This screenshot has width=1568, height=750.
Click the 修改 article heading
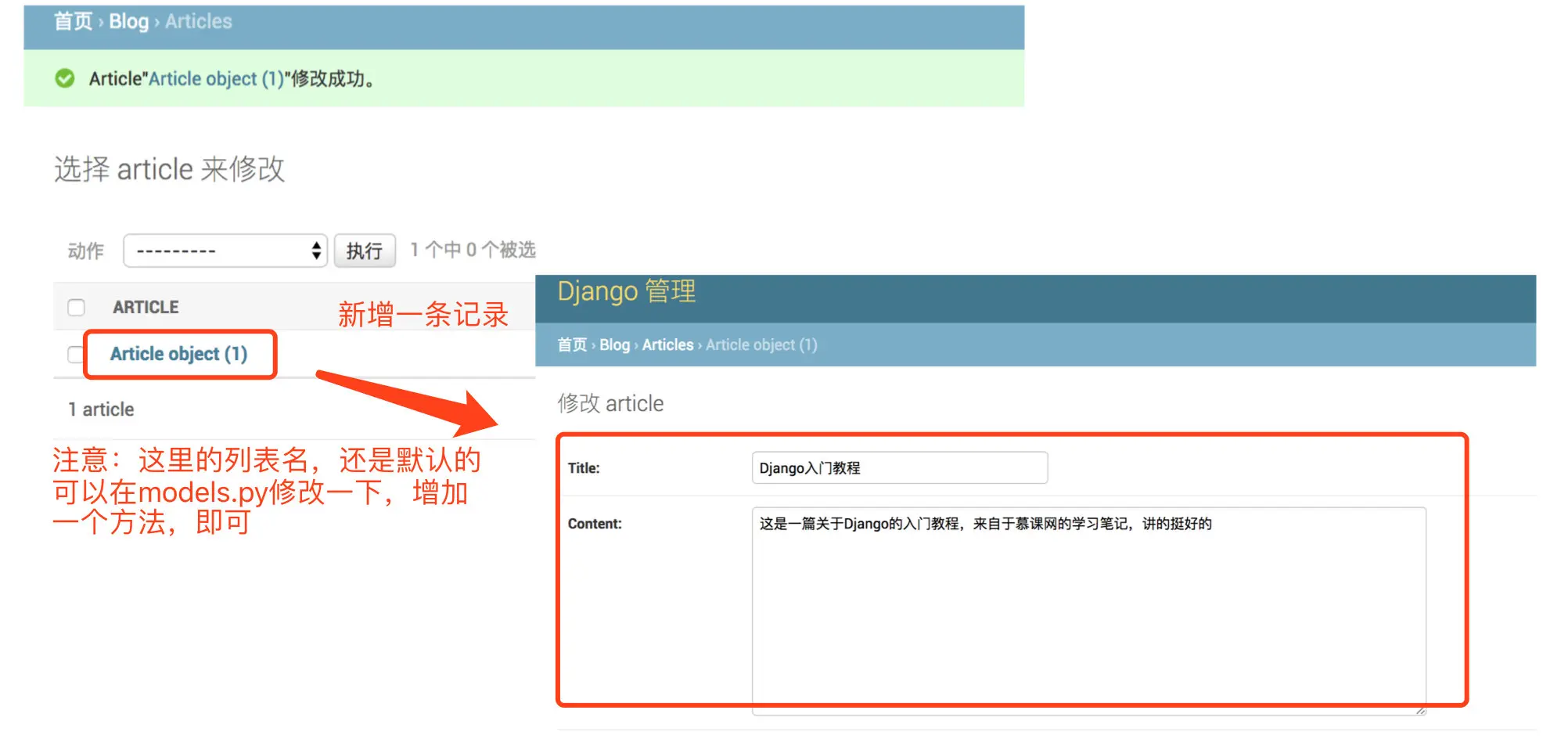[x=610, y=403]
